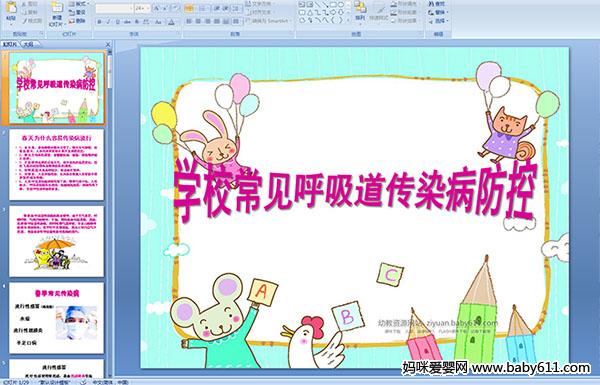This screenshot has width=600, height=385.
Task: Toggle Bold formatting
Action: click(99, 22)
